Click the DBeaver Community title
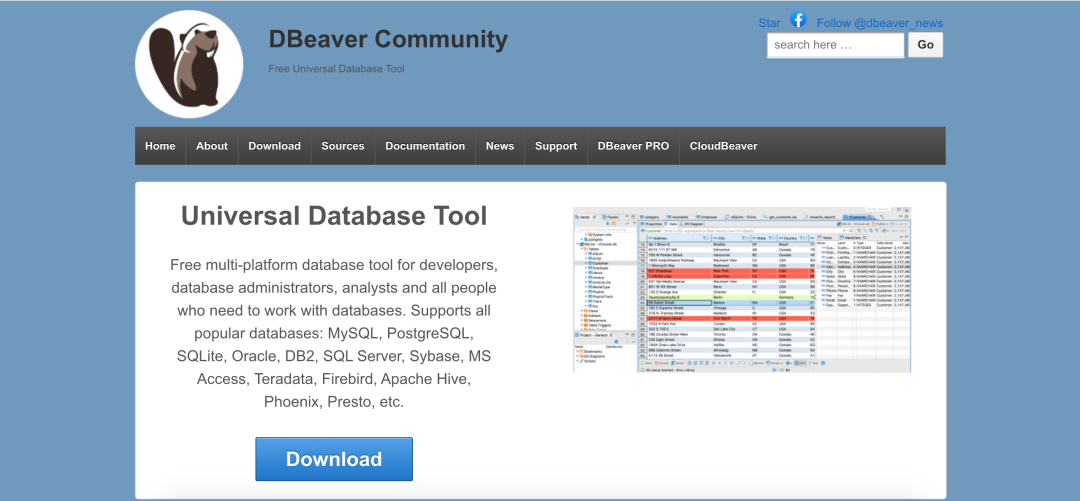The width and height of the screenshot is (1080, 501). (x=388, y=40)
